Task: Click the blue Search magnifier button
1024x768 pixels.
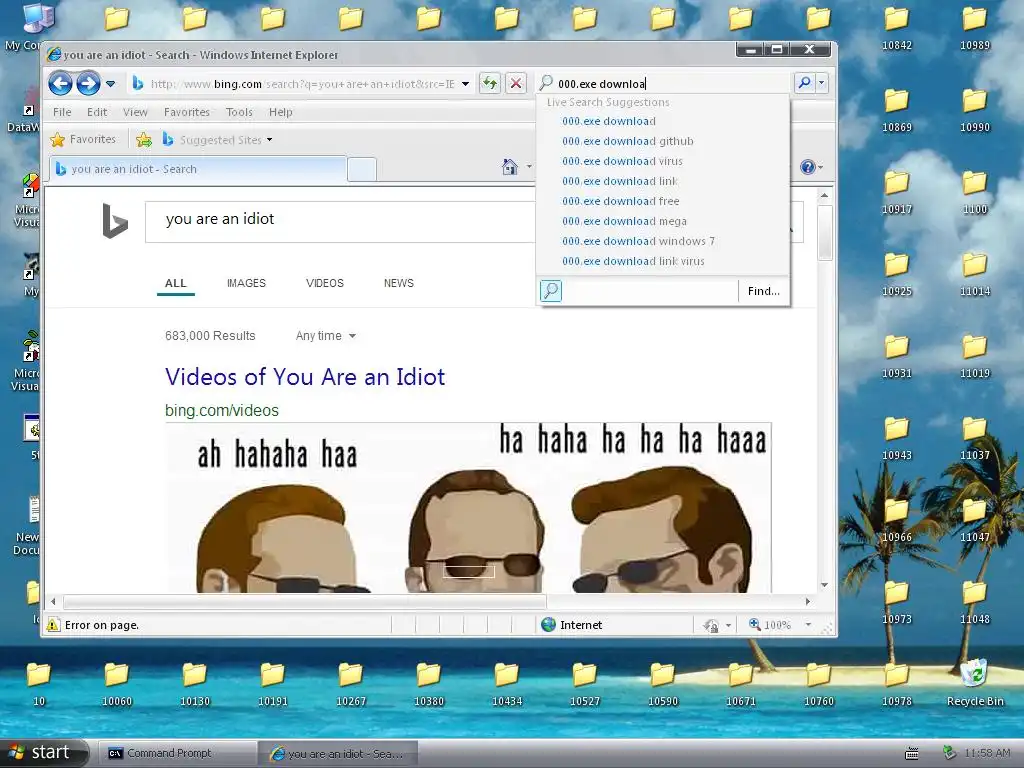Action: pyautogui.click(x=804, y=83)
